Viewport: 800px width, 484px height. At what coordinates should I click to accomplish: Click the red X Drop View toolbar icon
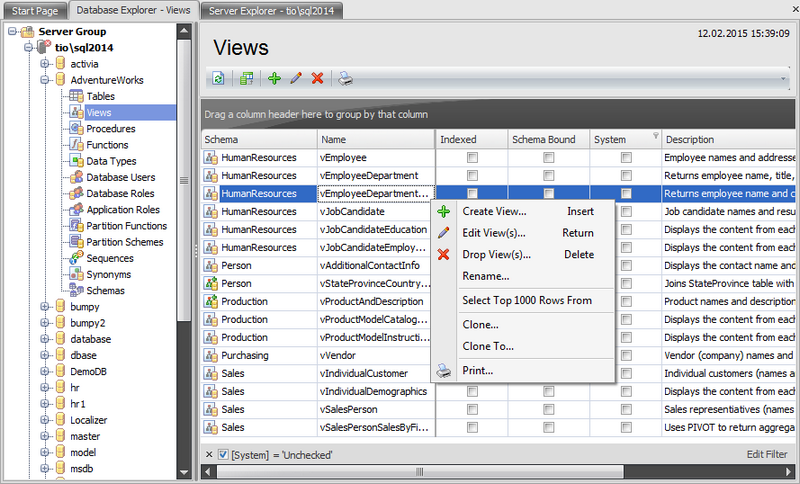pos(317,78)
